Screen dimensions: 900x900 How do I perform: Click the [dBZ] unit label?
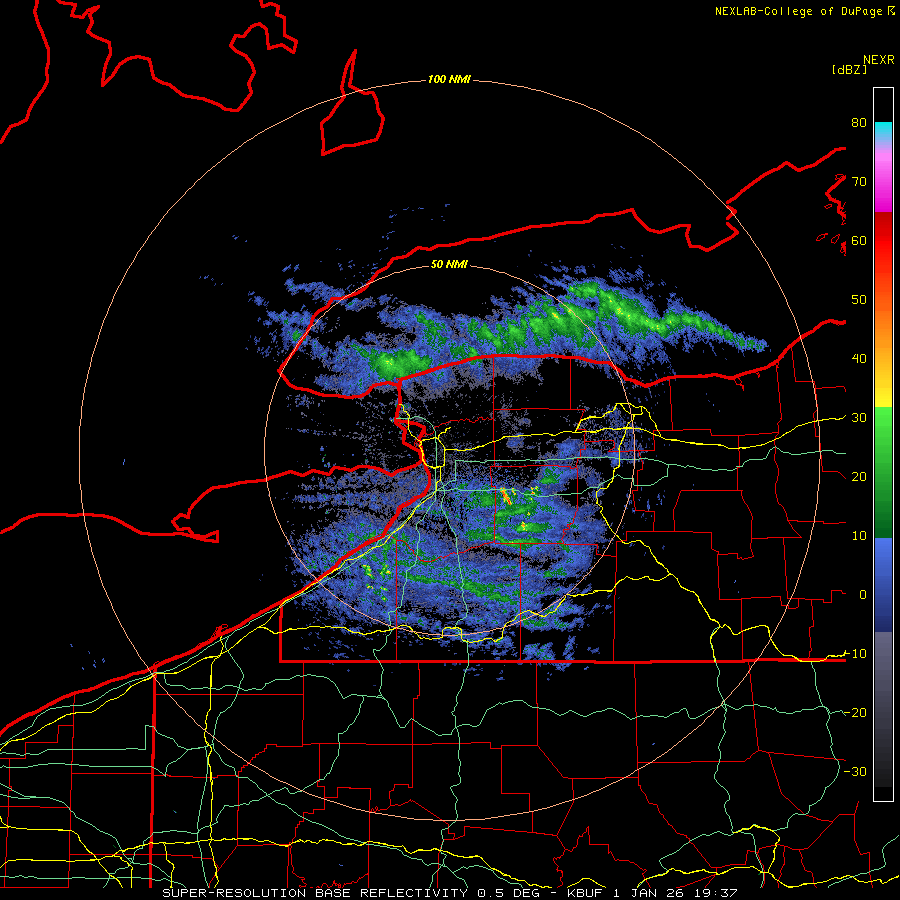[x=849, y=69]
